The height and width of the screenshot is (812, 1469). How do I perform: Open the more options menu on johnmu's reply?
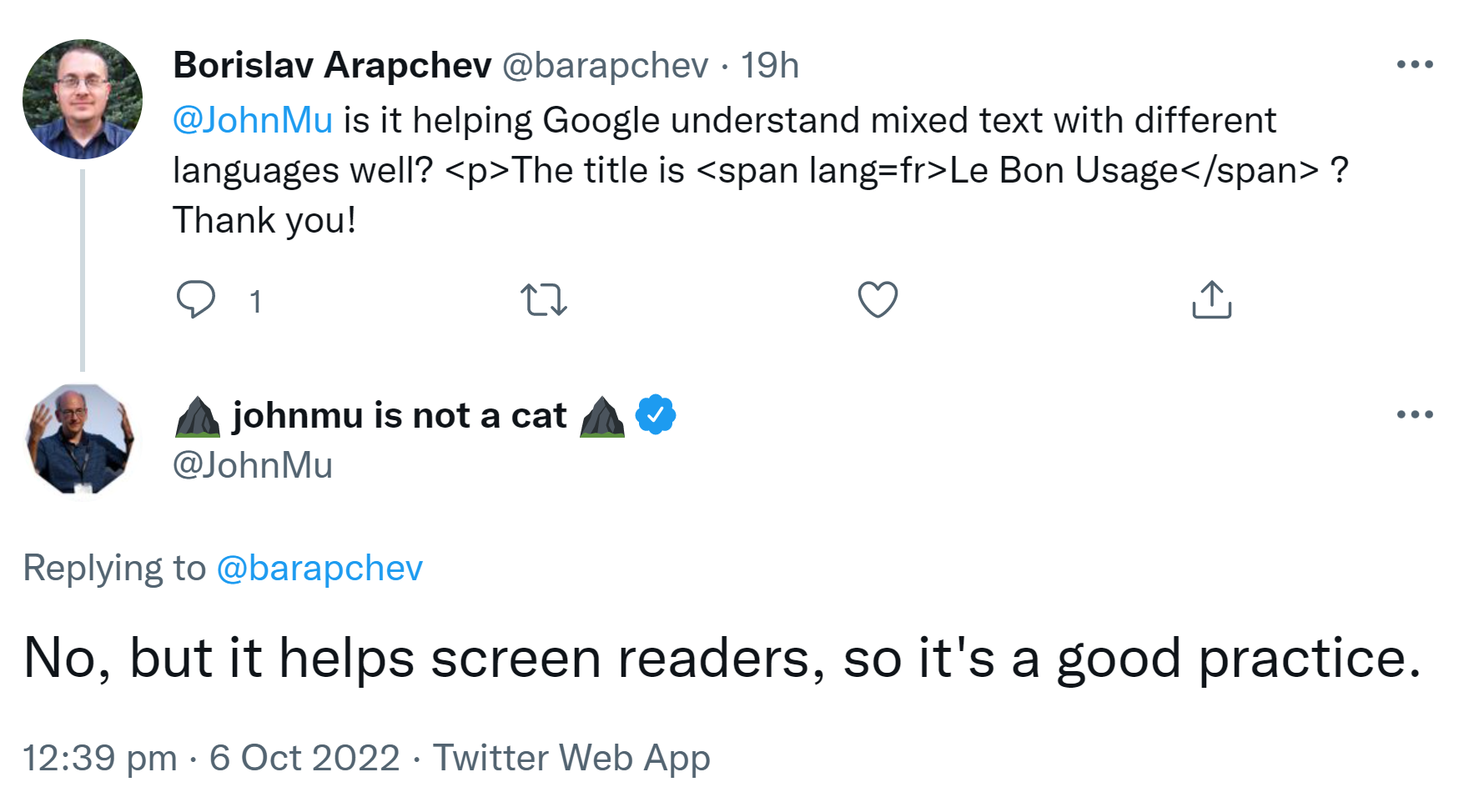pos(1415,414)
